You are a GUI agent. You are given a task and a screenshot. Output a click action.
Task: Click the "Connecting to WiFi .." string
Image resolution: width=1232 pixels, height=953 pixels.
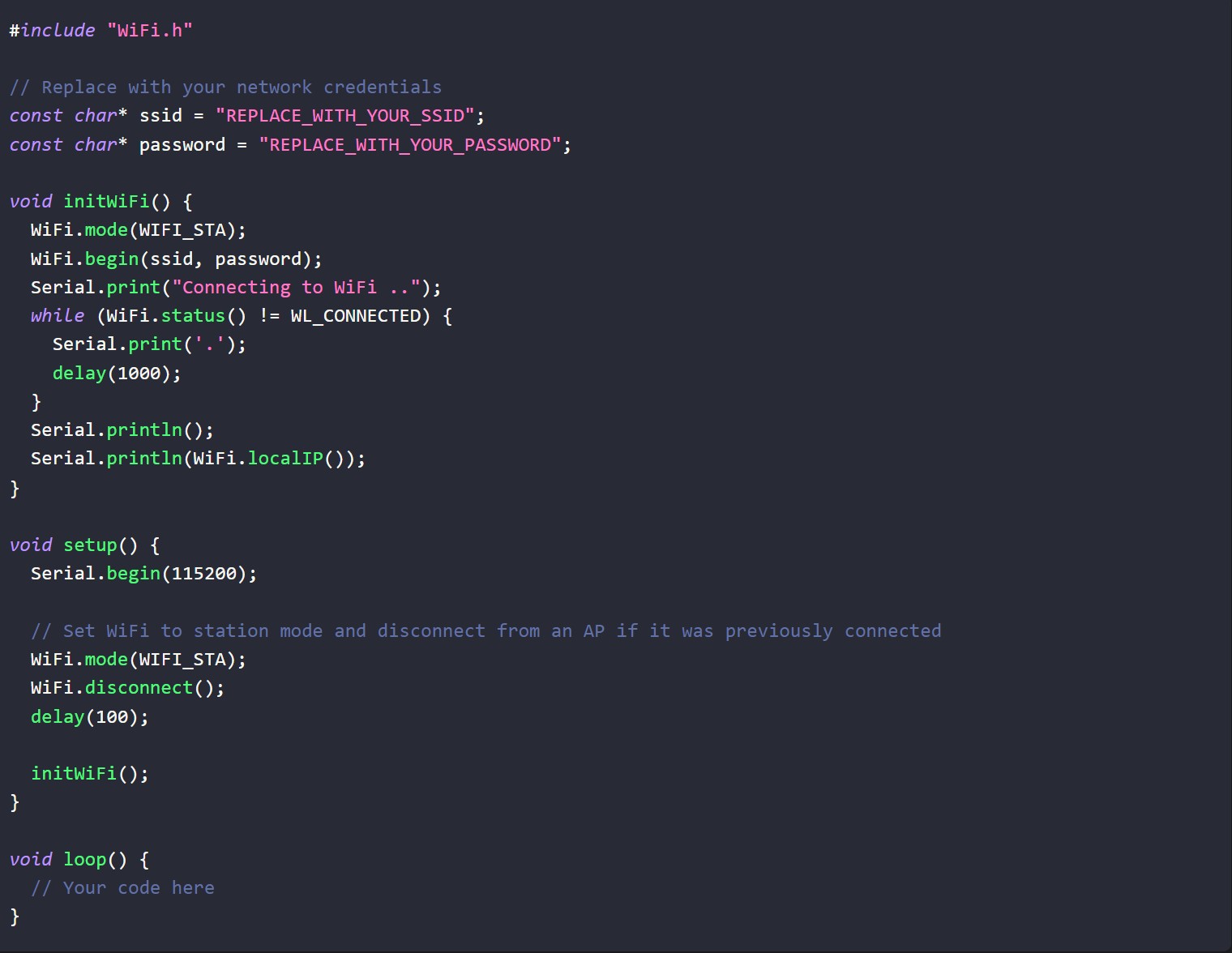296,288
